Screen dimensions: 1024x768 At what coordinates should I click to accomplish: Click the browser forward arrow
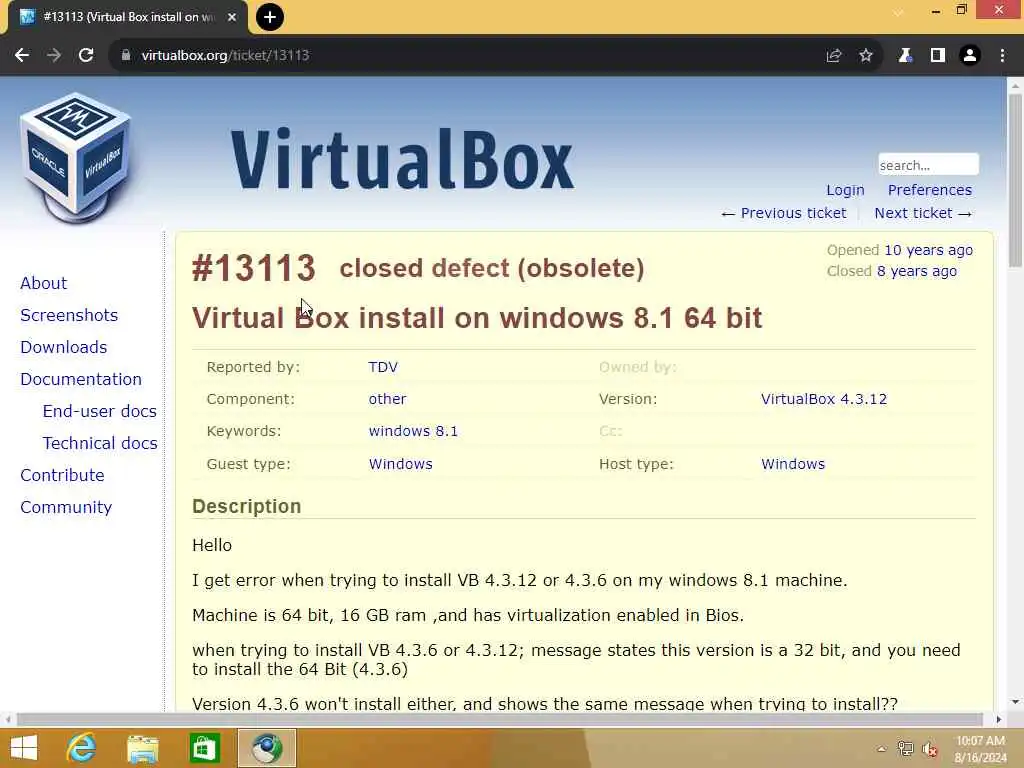[54, 56]
